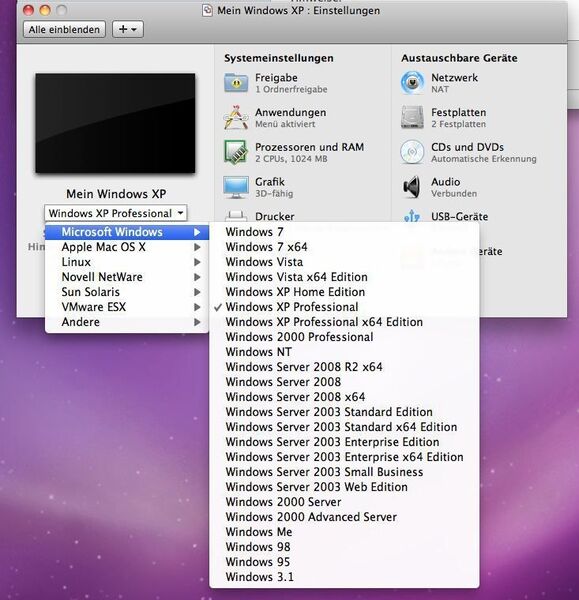Open the Freigabe folder sharing icon

tap(236, 83)
